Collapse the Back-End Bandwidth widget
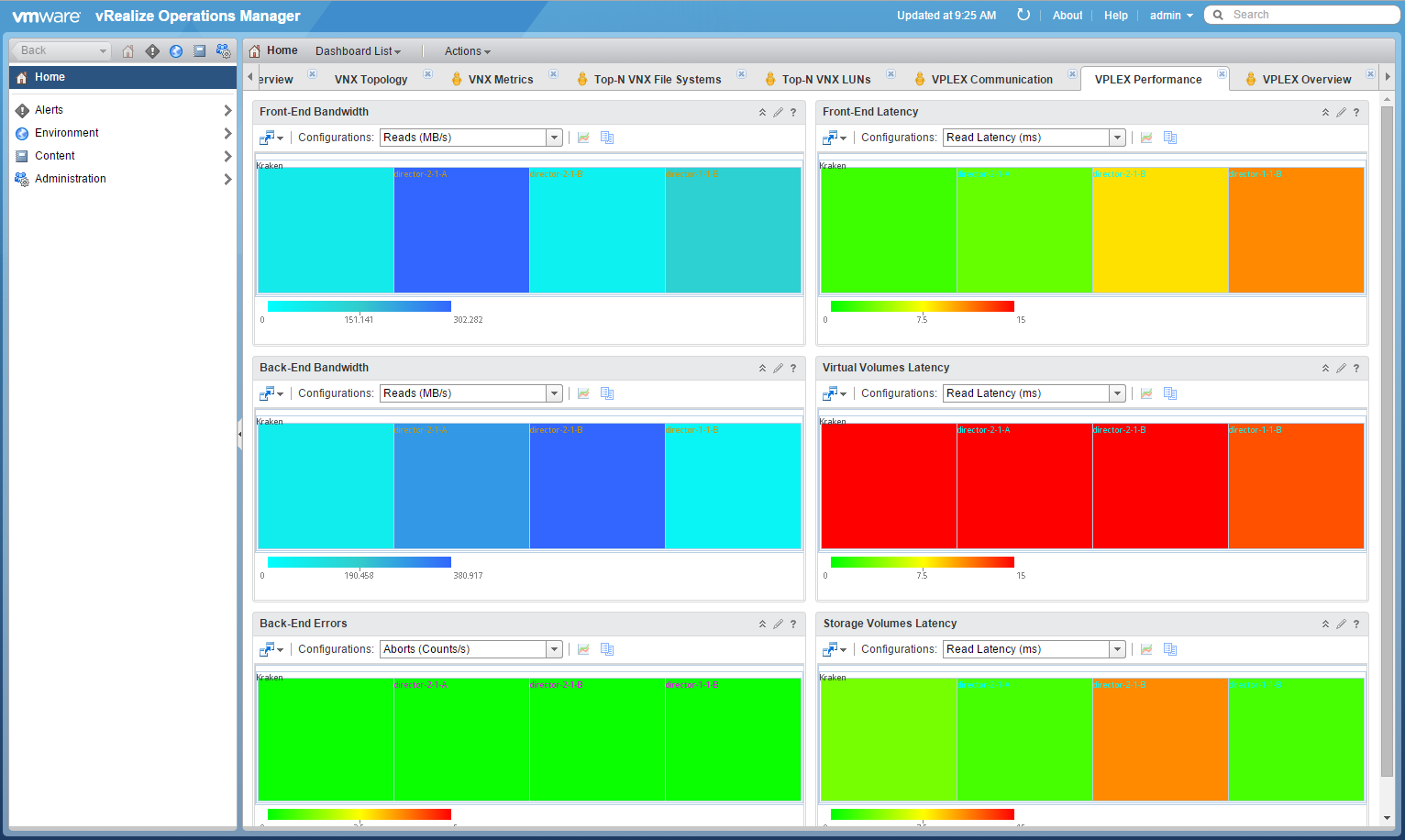1405x840 pixels. tap(762, 368)
